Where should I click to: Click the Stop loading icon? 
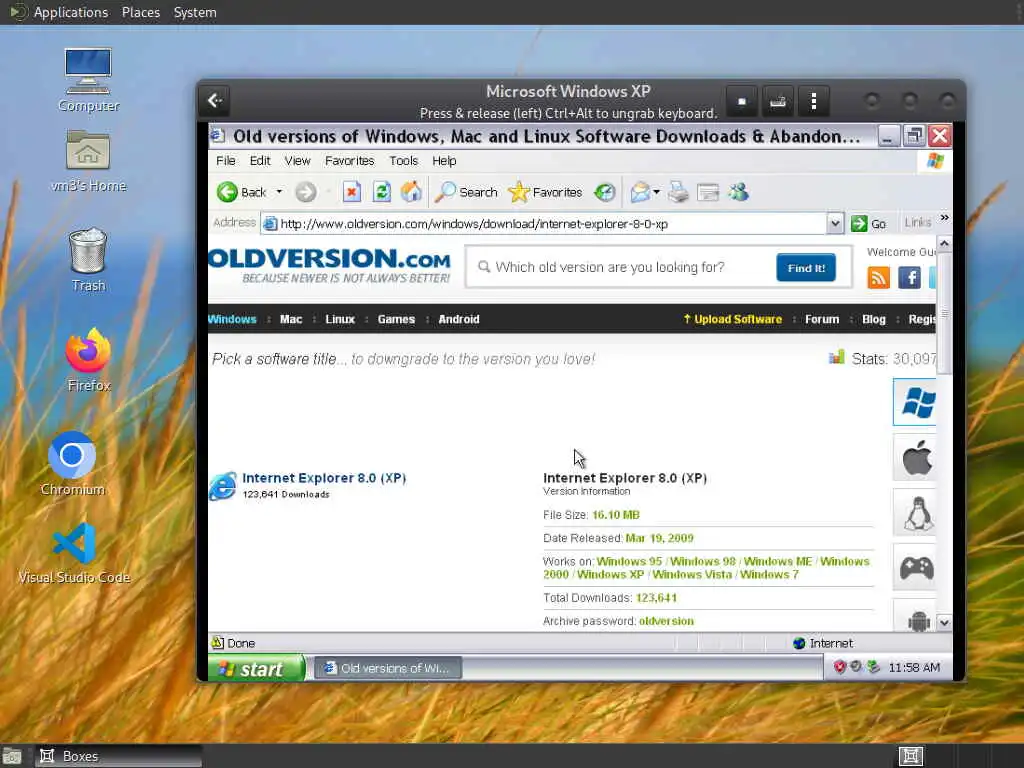tap(351, 192)
